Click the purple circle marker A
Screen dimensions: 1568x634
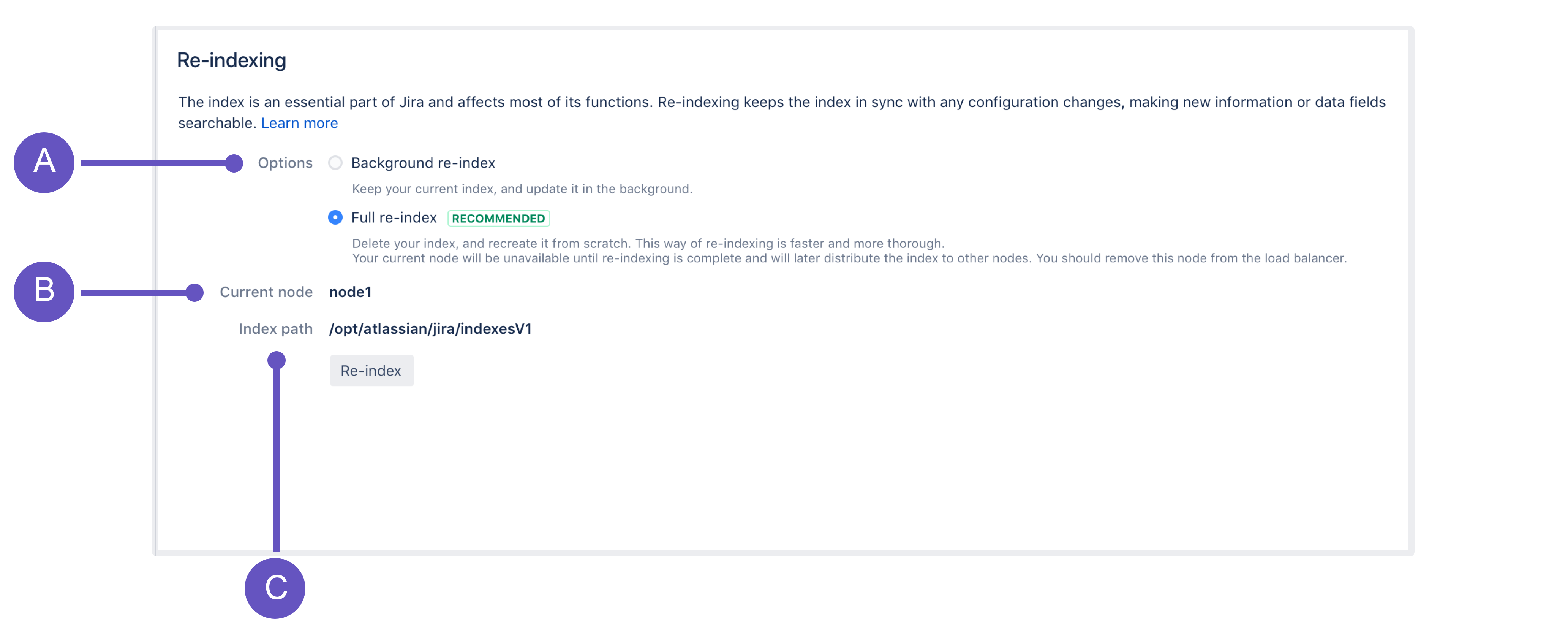(44, 163)
